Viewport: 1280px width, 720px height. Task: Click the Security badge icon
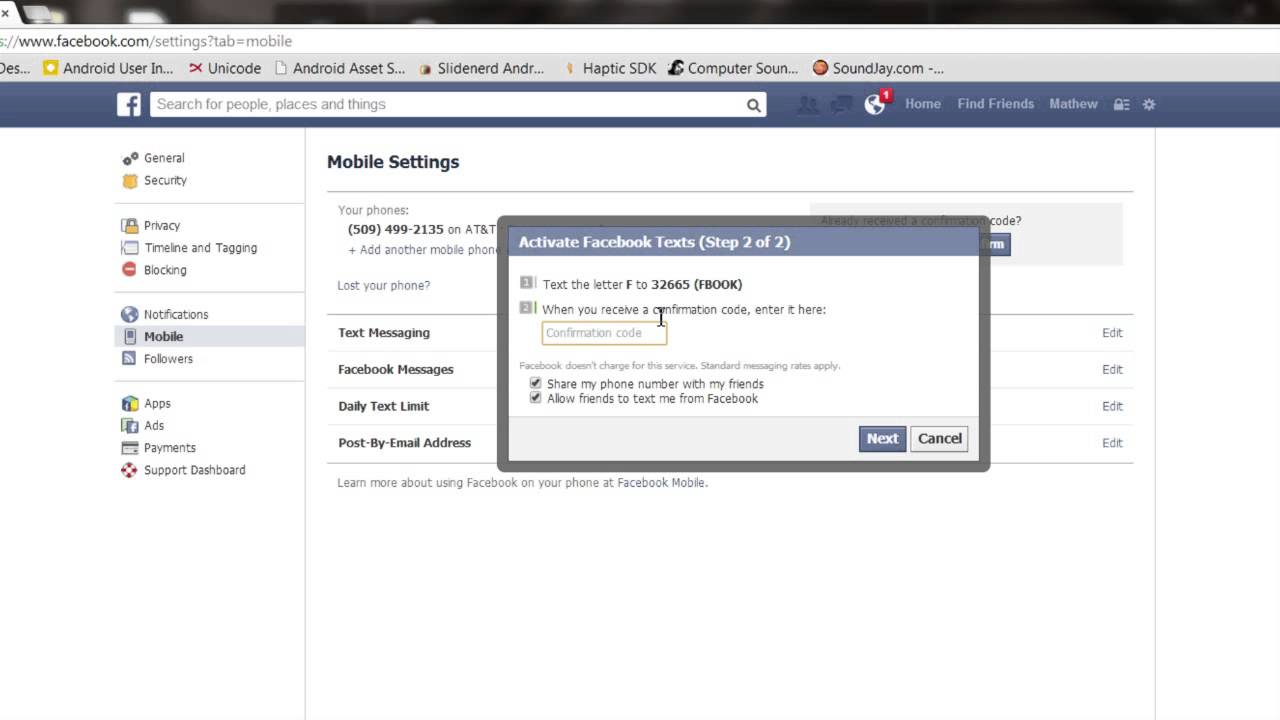point(130,181)
